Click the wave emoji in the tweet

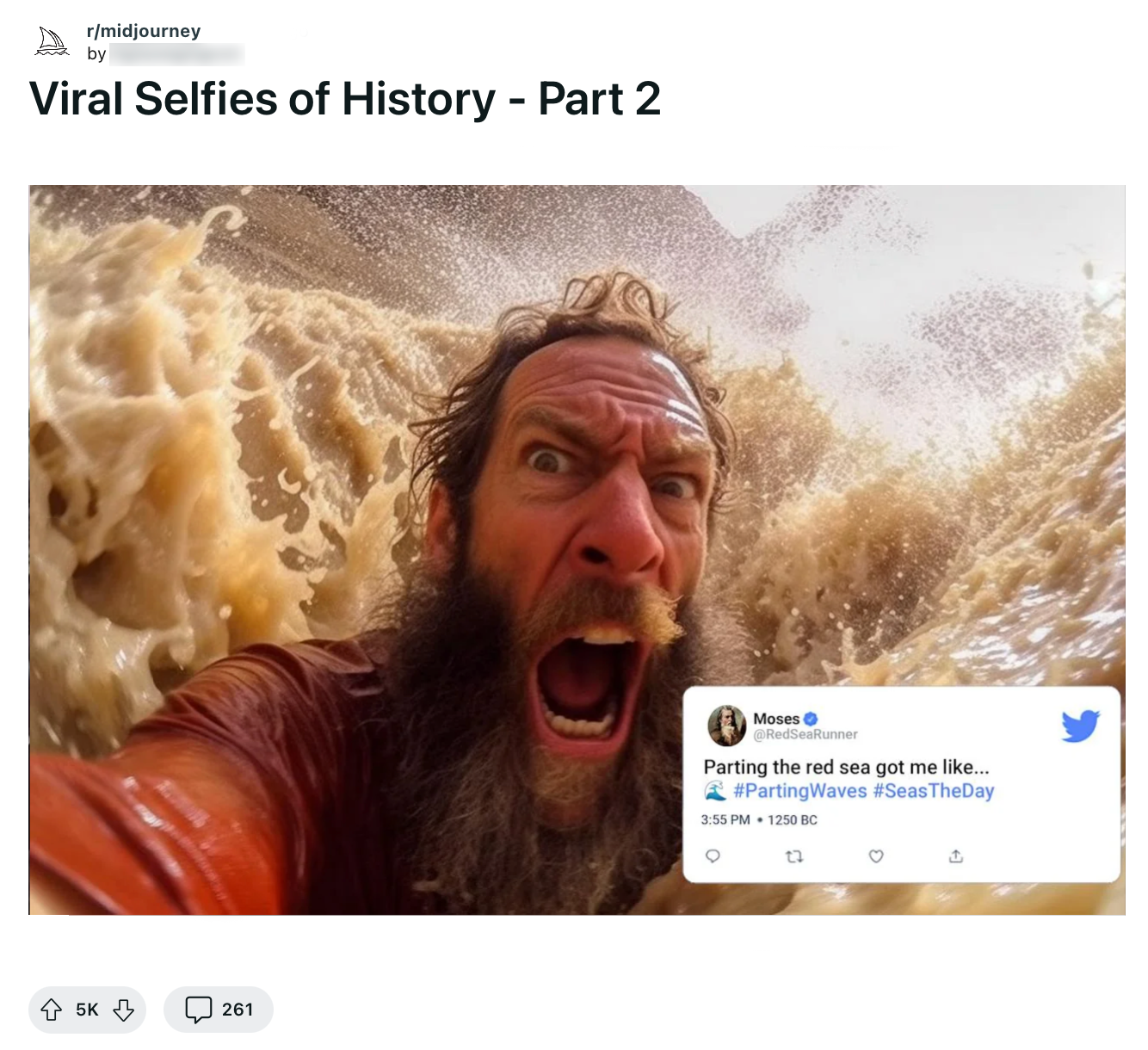point(713,791)
